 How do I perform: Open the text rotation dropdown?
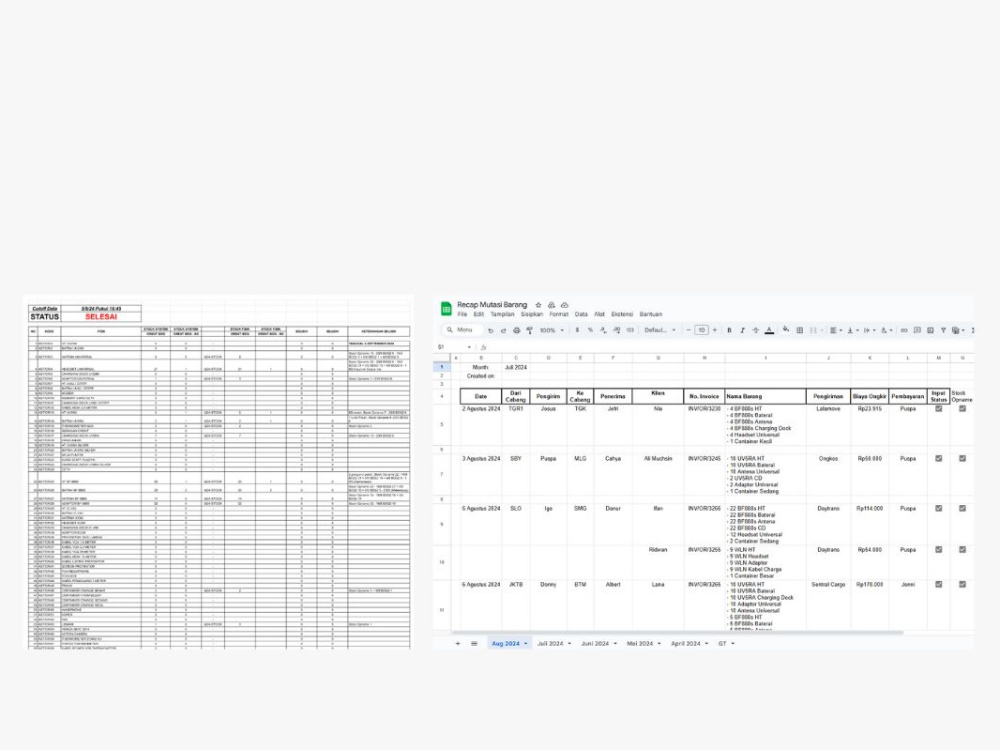coord(886,330)
